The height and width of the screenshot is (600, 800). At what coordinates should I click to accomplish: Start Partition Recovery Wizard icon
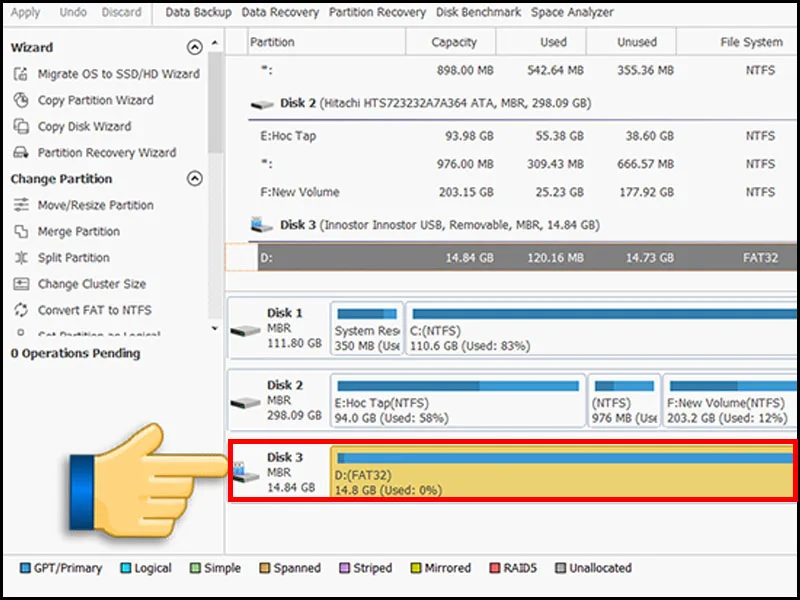tap(21, 153)
